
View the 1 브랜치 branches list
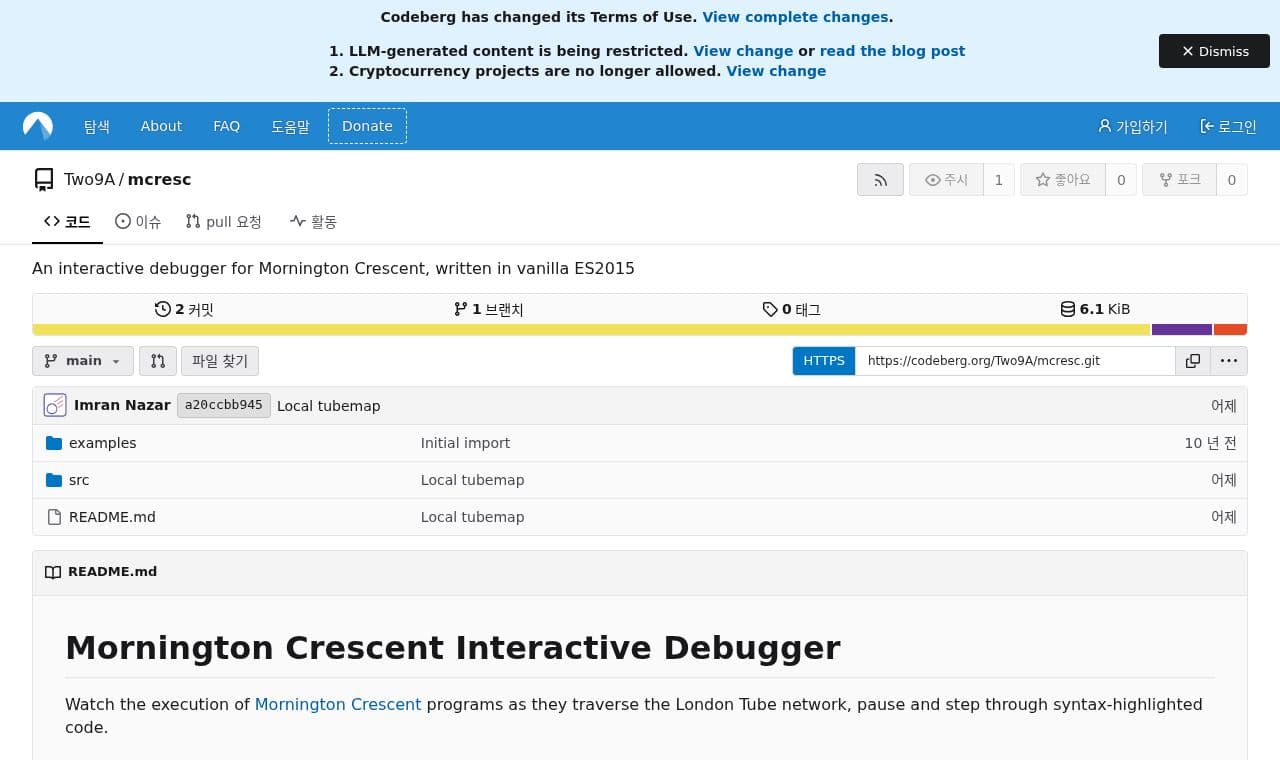click(488, 309)
